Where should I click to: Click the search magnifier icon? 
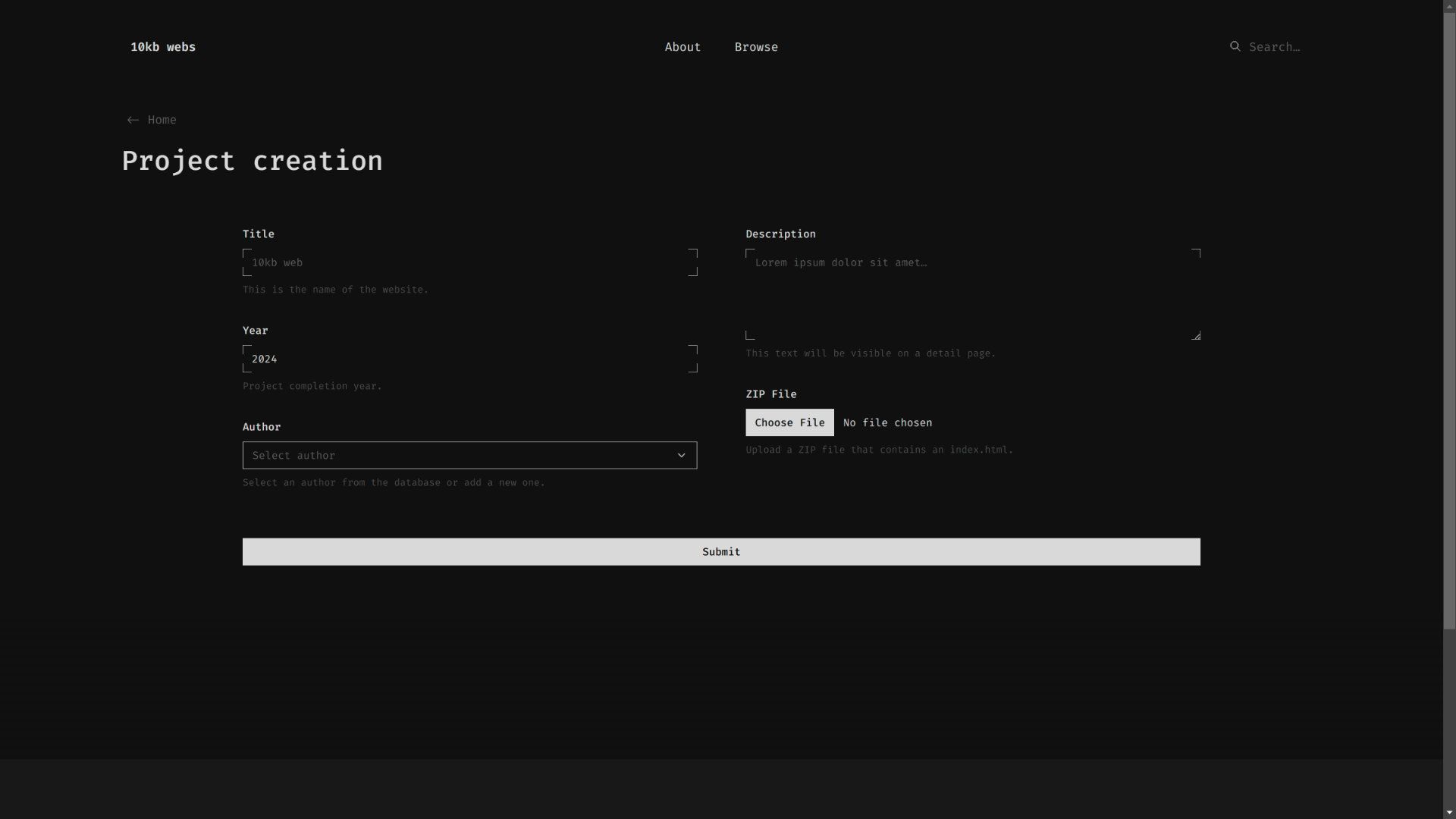pyautogui.click(x=1235, y=46)
